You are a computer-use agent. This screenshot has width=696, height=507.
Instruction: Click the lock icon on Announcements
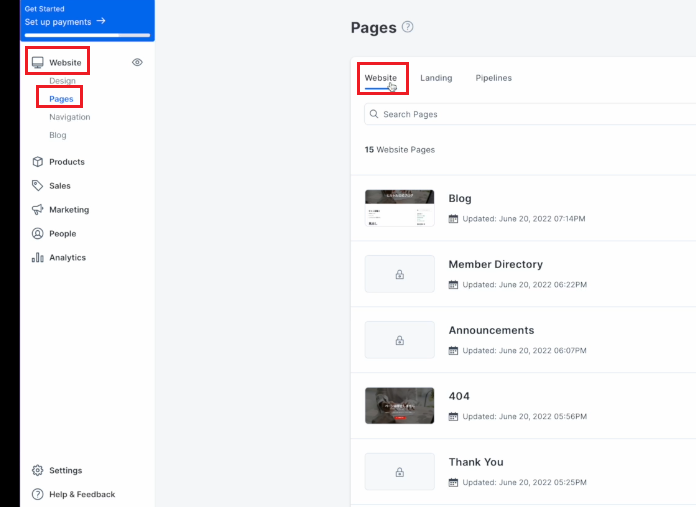(399, 340)
